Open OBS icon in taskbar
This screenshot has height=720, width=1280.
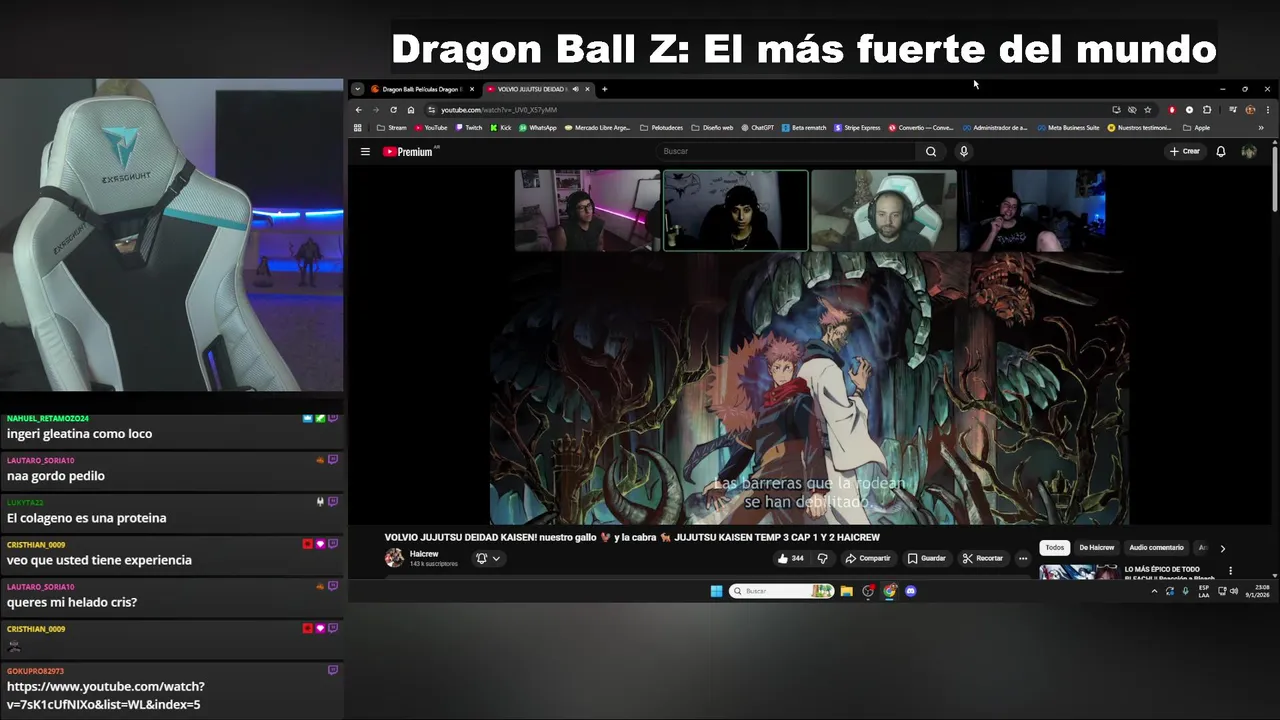click(x=868, y=591)
